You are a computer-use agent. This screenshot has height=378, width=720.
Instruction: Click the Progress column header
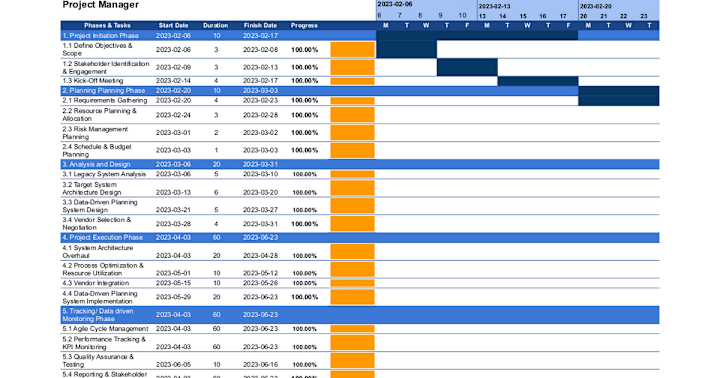(304, 26)
